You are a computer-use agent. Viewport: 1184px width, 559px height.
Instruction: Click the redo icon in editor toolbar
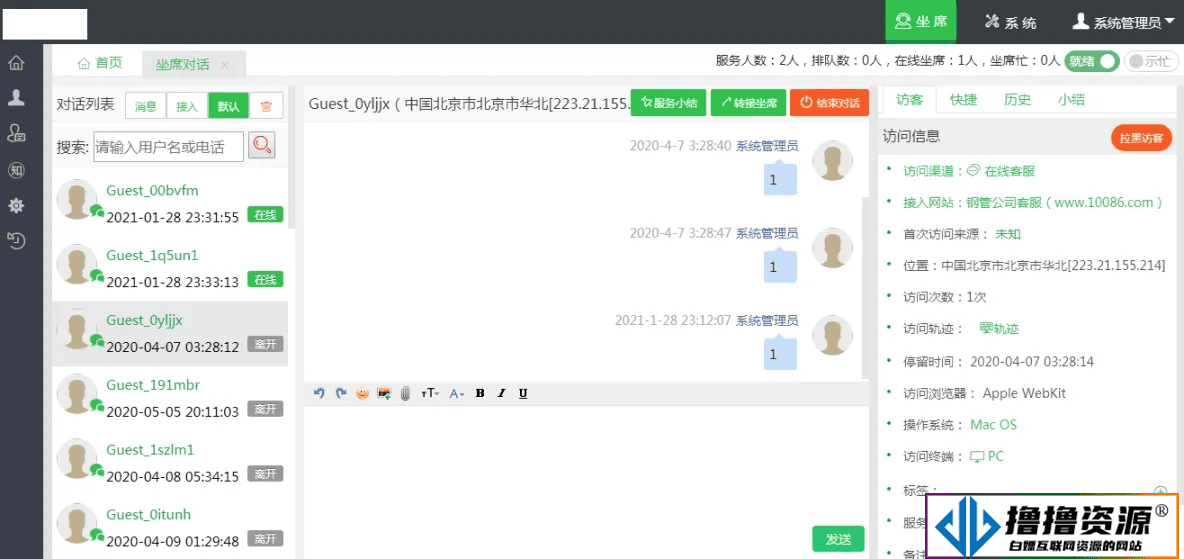click(341, 394)
